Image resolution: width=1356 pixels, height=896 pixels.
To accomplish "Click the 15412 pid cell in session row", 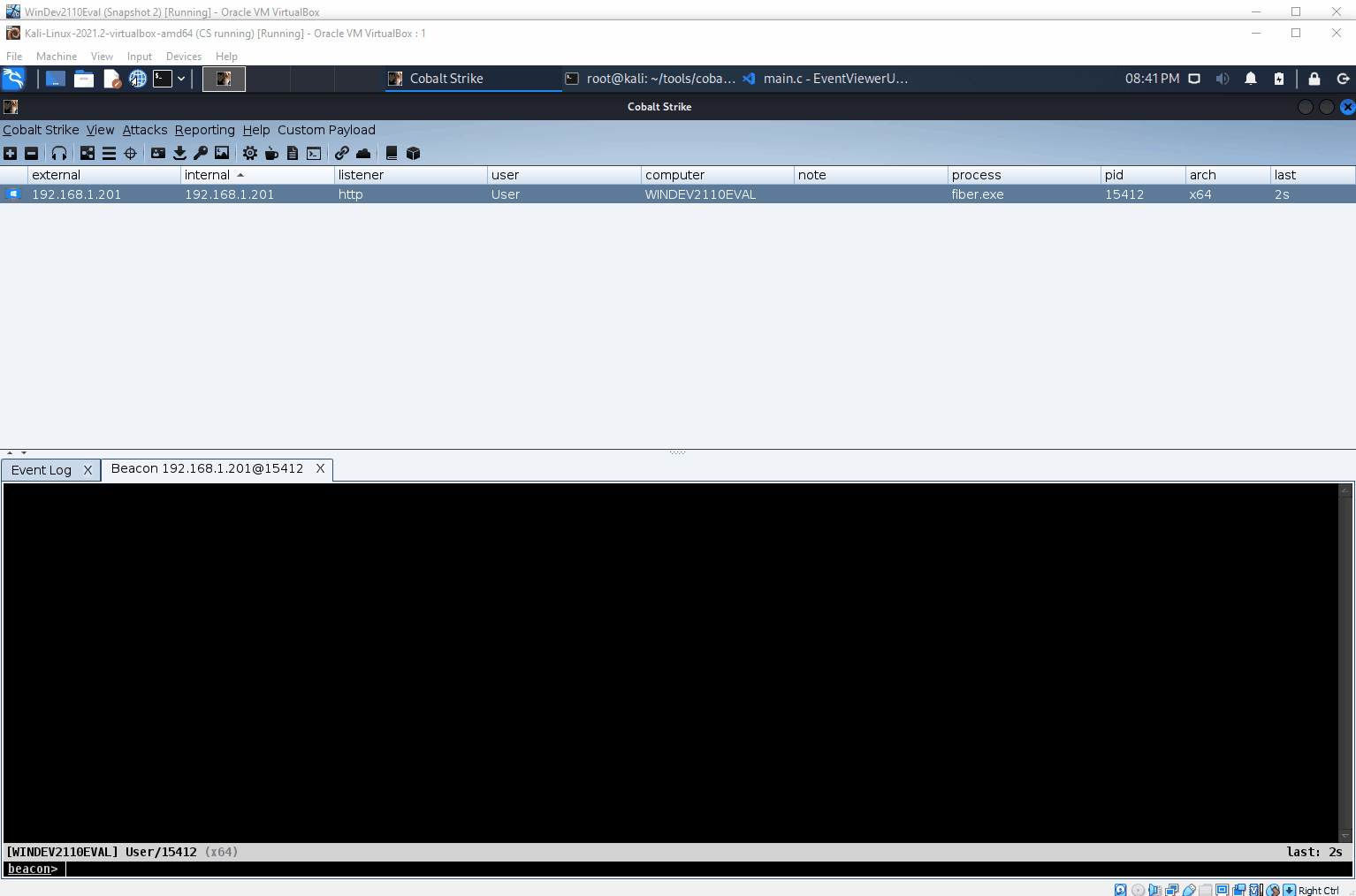I will coord(1143,194).
